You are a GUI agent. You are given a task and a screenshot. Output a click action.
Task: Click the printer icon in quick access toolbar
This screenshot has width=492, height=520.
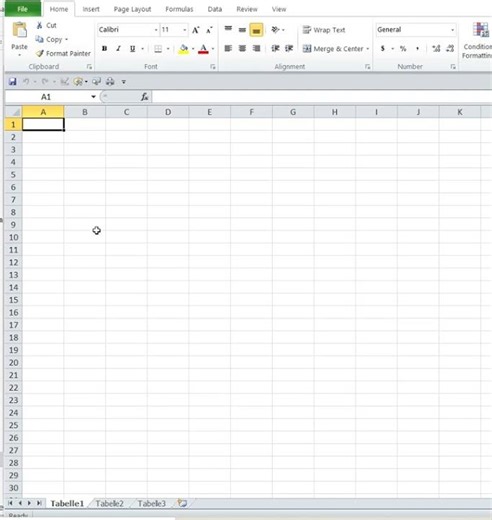coord(110,82)
